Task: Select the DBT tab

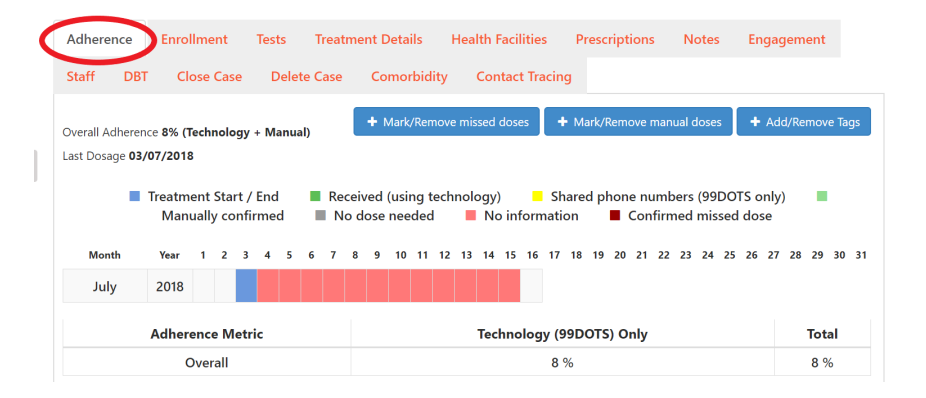Action: (136, 76)
